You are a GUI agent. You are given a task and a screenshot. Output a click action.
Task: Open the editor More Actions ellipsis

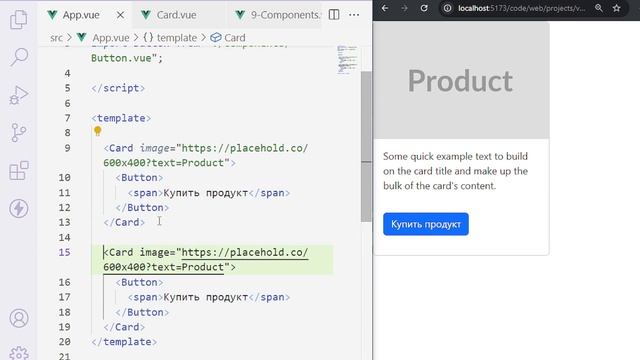point(354,15)
